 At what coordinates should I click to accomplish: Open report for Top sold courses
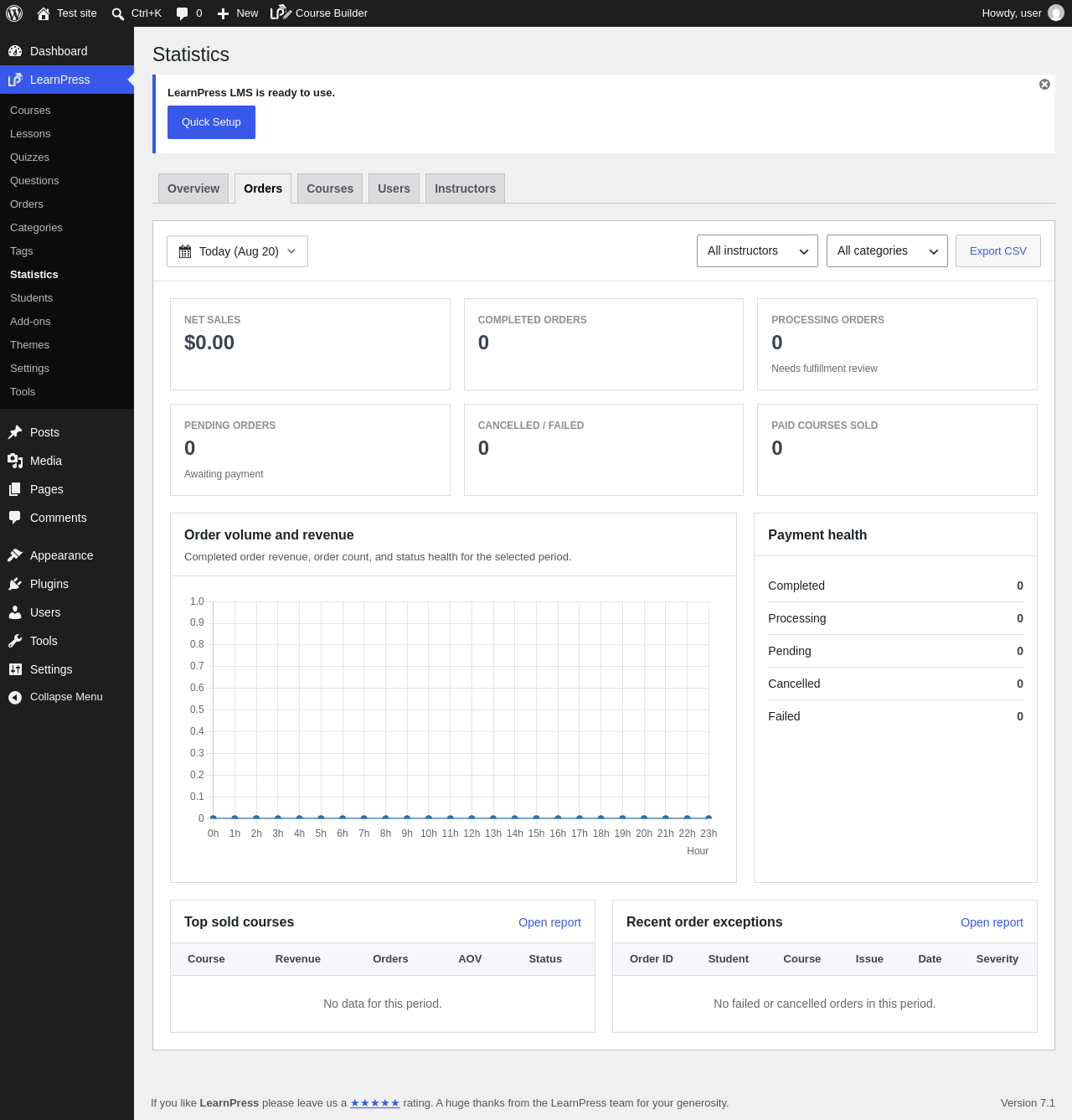tap(549, 922)
